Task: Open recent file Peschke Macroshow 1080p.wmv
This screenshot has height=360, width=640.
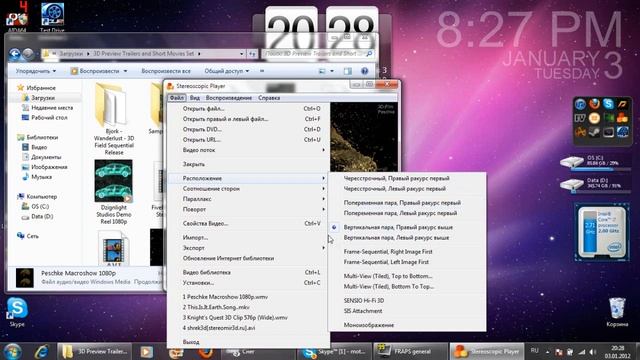Action: tap(248, 297)
